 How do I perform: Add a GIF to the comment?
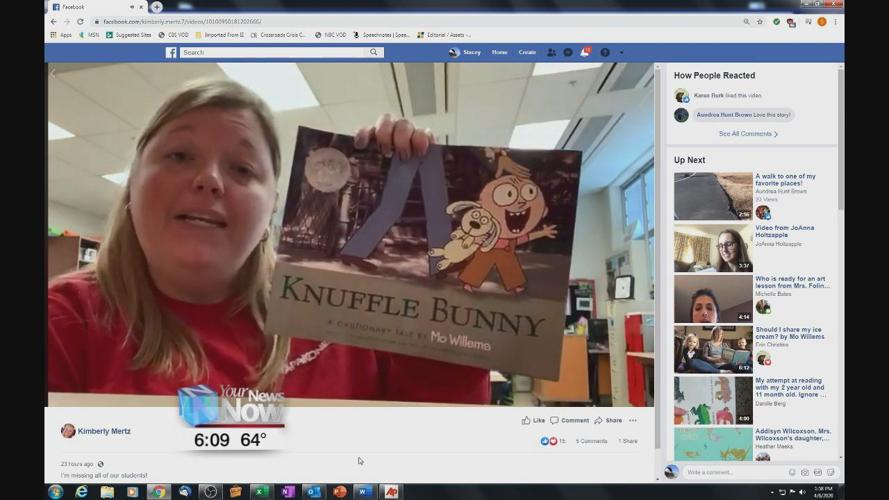818,472
